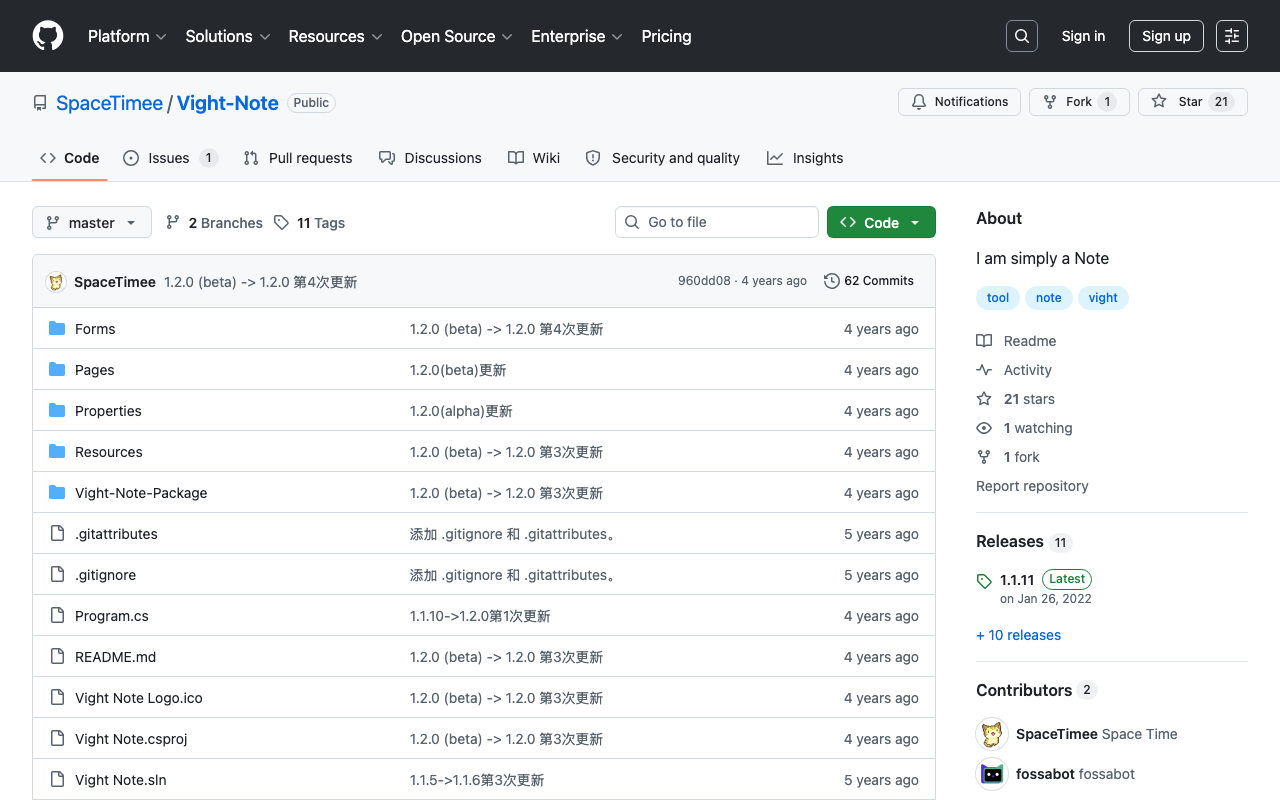The image size is (1280, 800).
Task: Click the Pages folder icon
Action: [57, 370]
